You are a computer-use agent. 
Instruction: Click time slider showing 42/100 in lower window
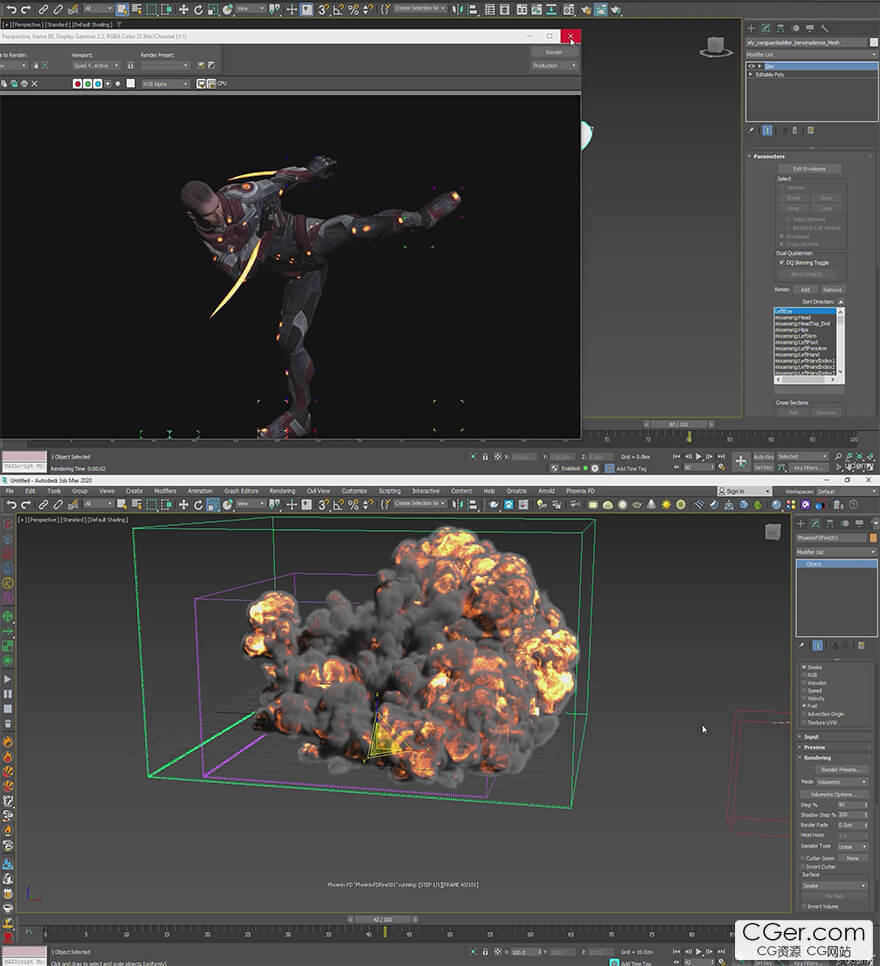pos(383,919)
